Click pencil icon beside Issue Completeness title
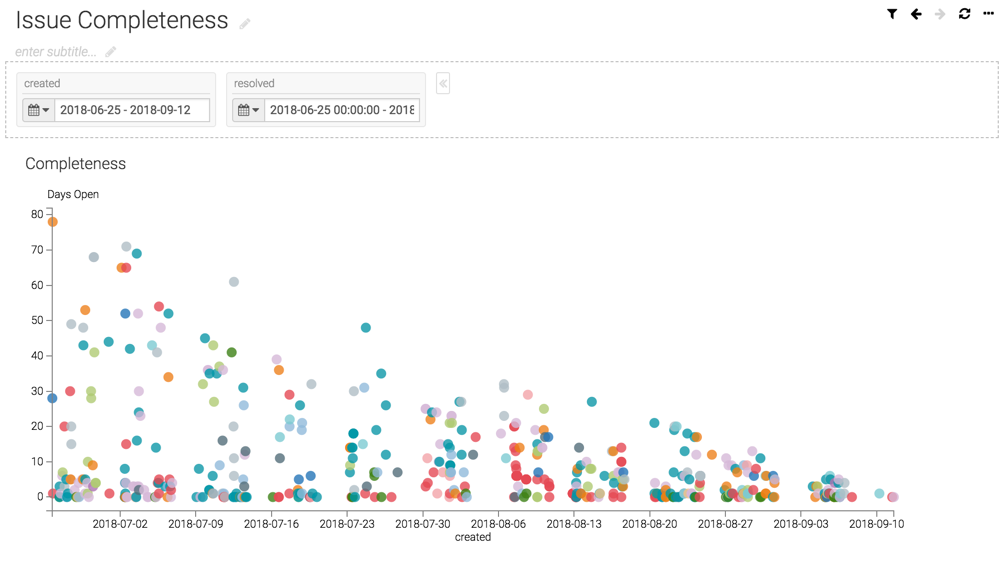 [245, 23]
